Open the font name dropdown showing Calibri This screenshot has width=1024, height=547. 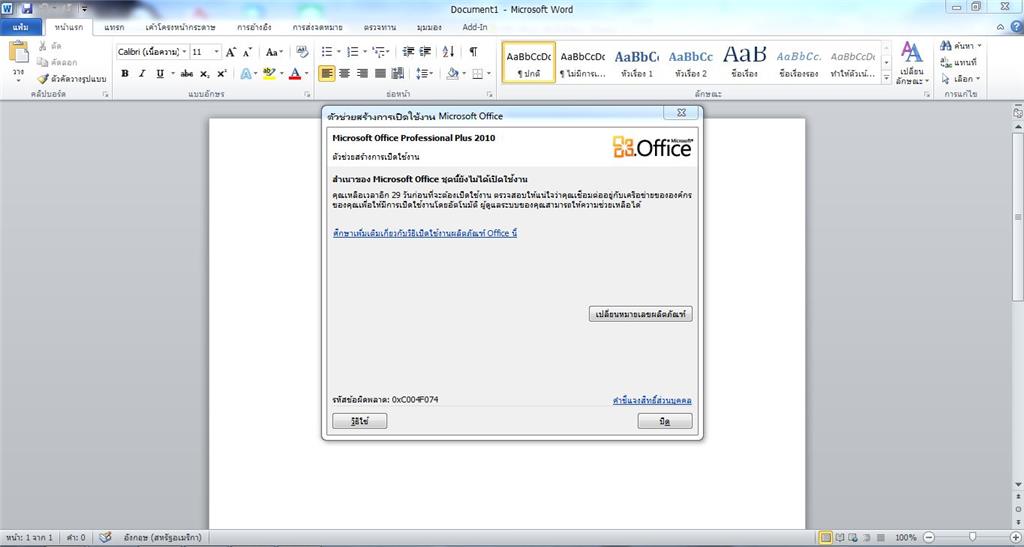click(185, 52)
